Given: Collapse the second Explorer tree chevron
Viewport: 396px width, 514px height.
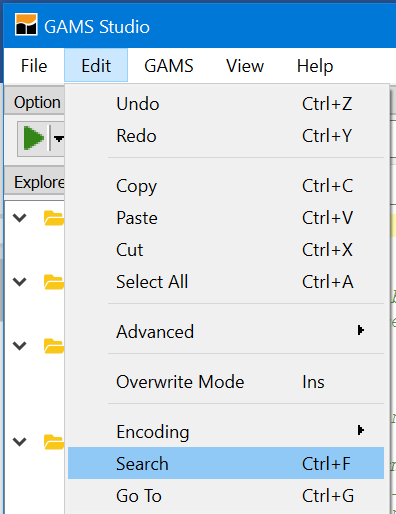Looking at the screenshot, I should point(19,282).
